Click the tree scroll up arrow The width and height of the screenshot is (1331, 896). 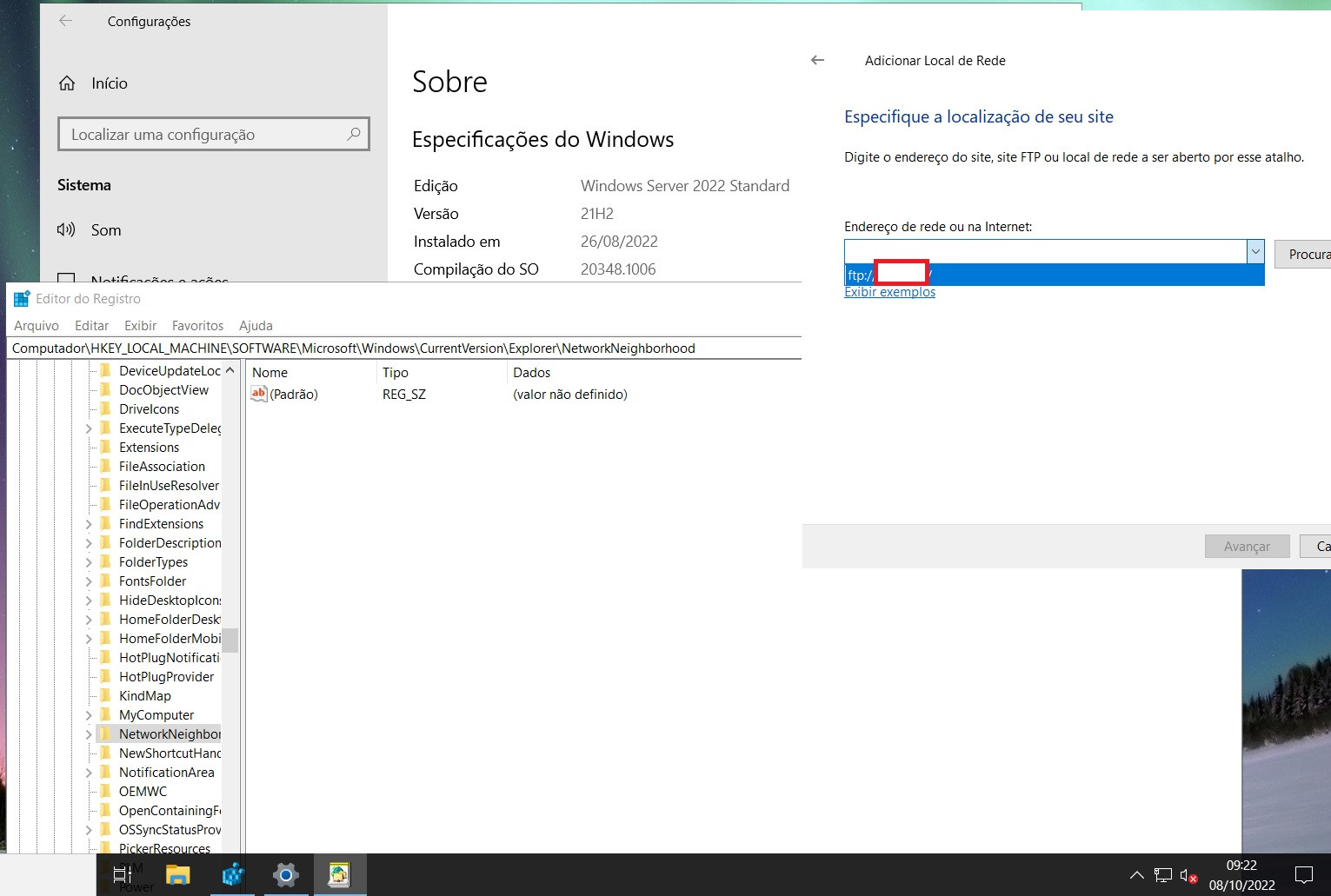pos(230,370)
